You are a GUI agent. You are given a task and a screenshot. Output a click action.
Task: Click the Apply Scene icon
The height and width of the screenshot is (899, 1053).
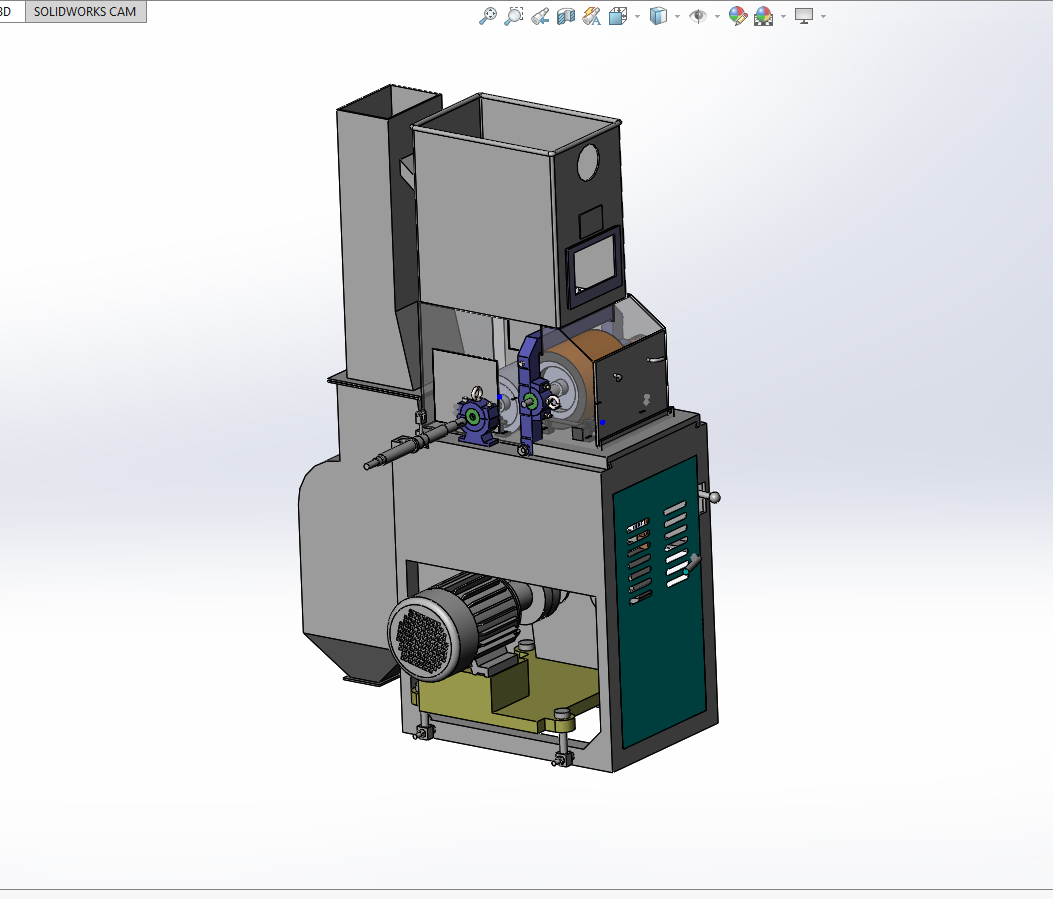[763, 16]
